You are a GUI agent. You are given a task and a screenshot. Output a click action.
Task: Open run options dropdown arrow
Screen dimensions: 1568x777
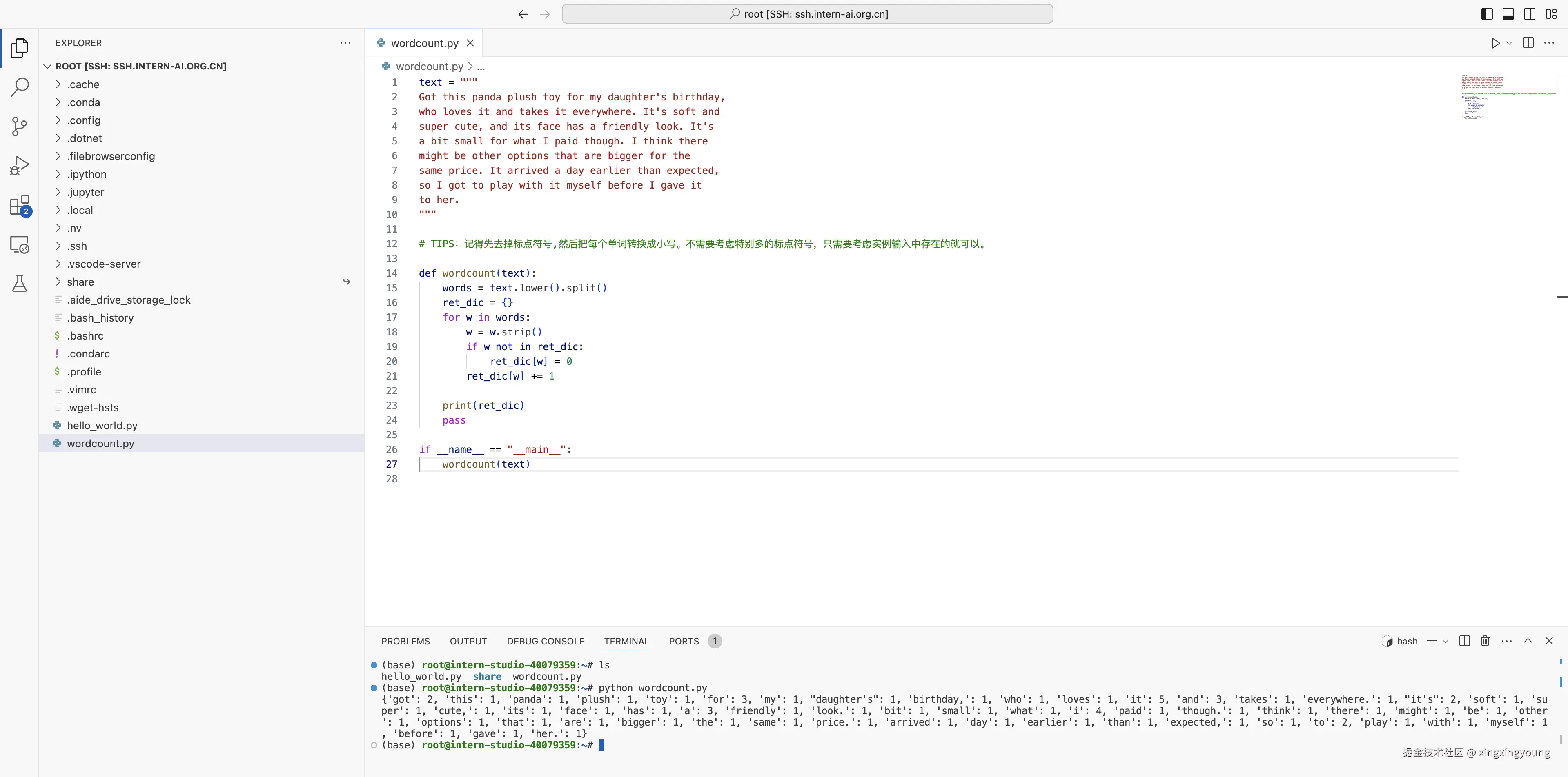tap(1509, 43)
